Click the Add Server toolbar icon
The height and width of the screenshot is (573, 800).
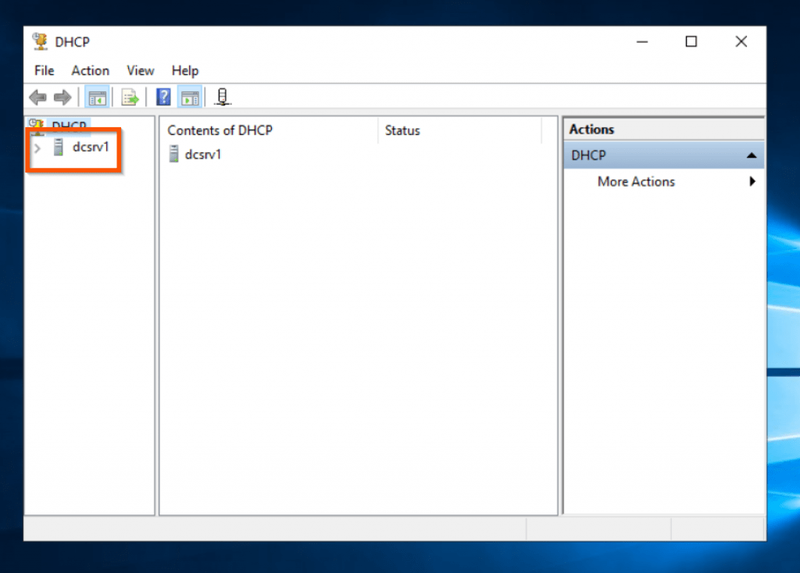(x=222, y=97)
